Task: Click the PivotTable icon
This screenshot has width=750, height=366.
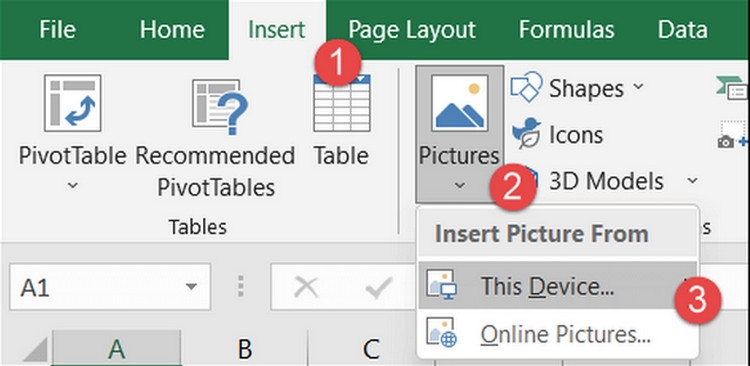Action: (73, 103)
